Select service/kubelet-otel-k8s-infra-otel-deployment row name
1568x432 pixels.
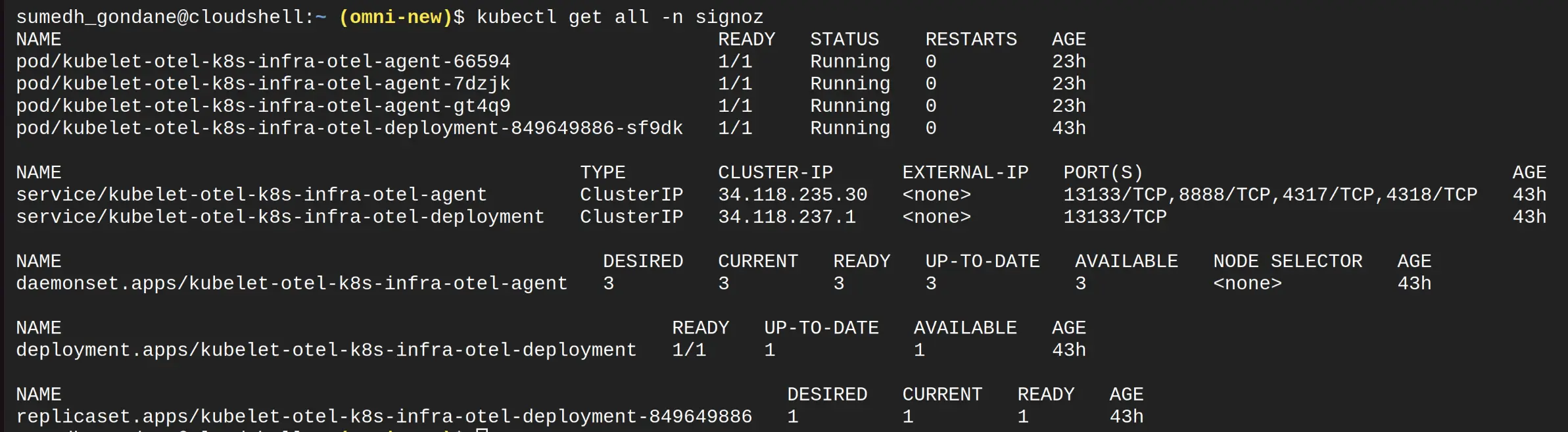(x=280, y=217)
